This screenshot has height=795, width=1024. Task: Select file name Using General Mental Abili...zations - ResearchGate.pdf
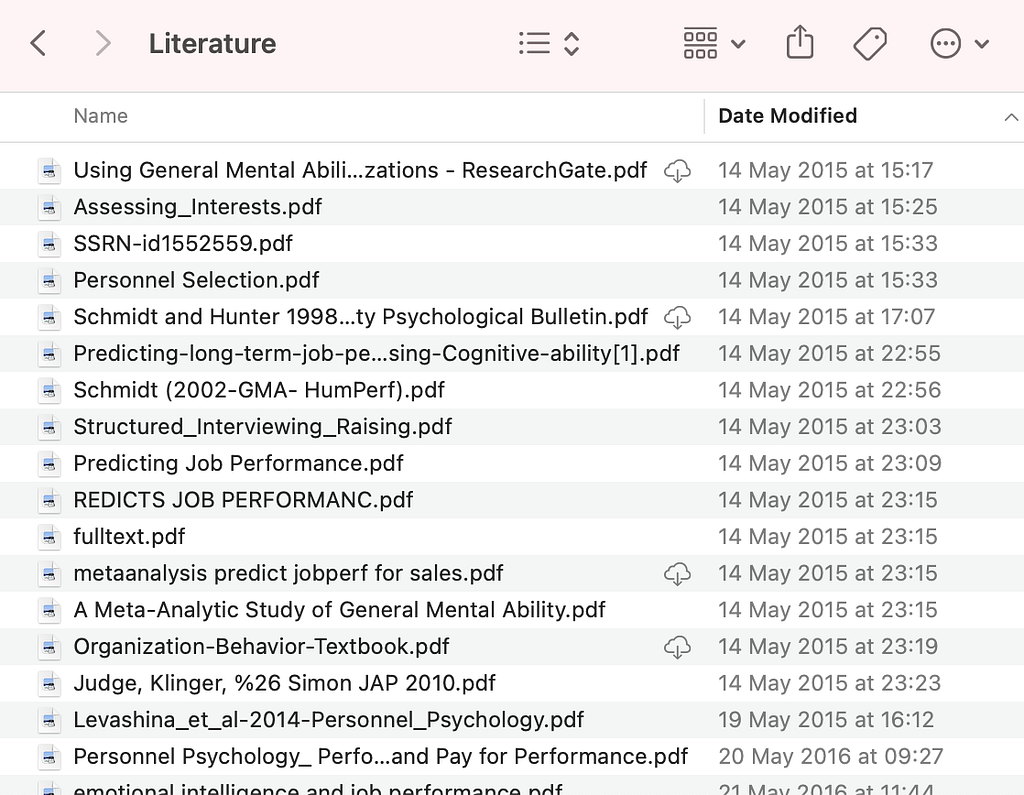(360, 170)
